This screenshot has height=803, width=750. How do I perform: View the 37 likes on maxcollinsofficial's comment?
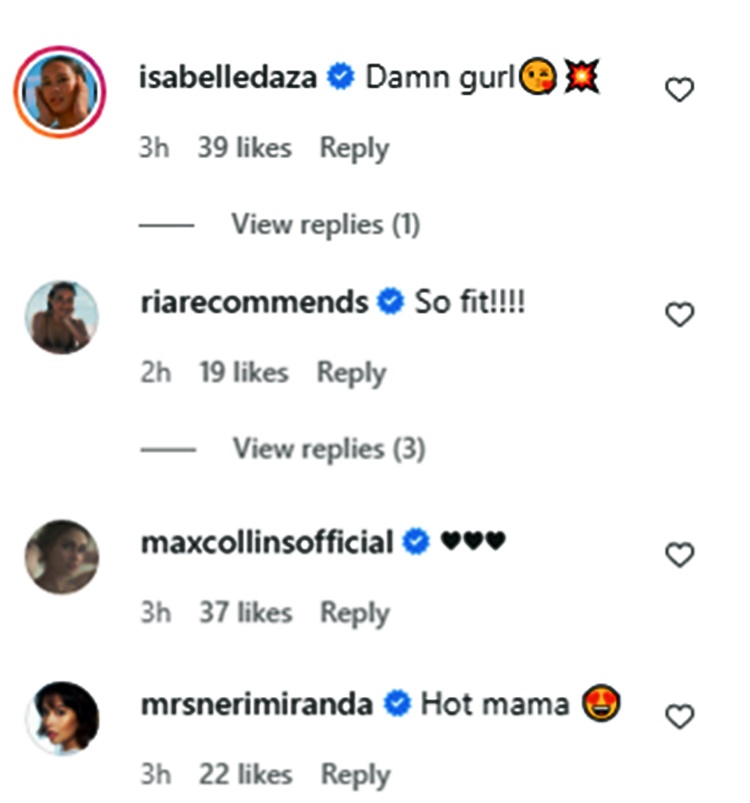pyautogui.click(x=245, y=613)
